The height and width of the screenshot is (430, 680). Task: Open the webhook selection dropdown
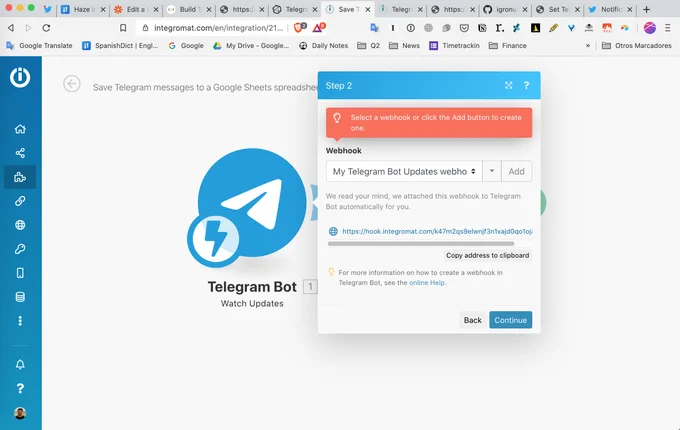click(404, 172)
